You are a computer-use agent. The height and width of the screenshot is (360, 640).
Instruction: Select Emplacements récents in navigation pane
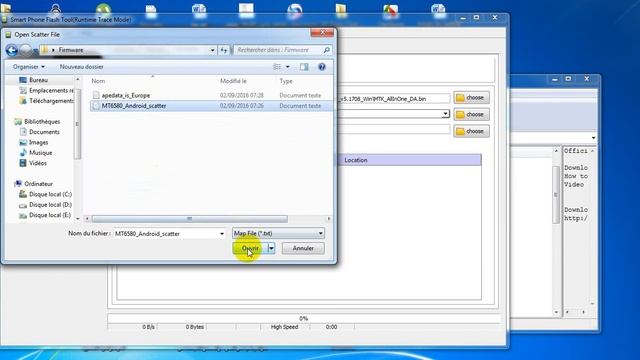pos(46,91)
